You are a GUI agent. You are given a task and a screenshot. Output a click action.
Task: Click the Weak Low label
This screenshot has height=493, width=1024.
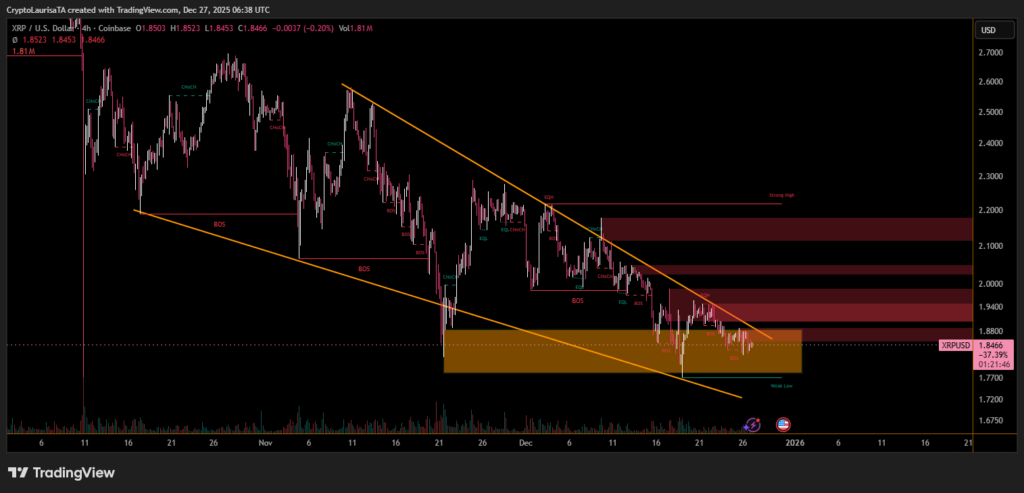781,385
